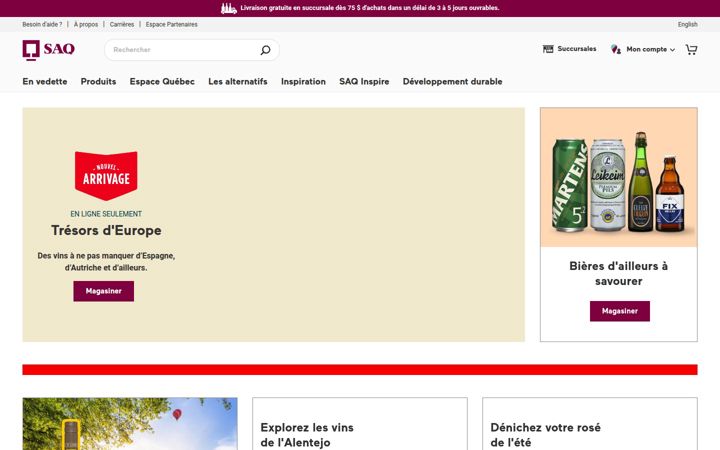Click the Des vins à ne pas manquer description

point(106,262)
